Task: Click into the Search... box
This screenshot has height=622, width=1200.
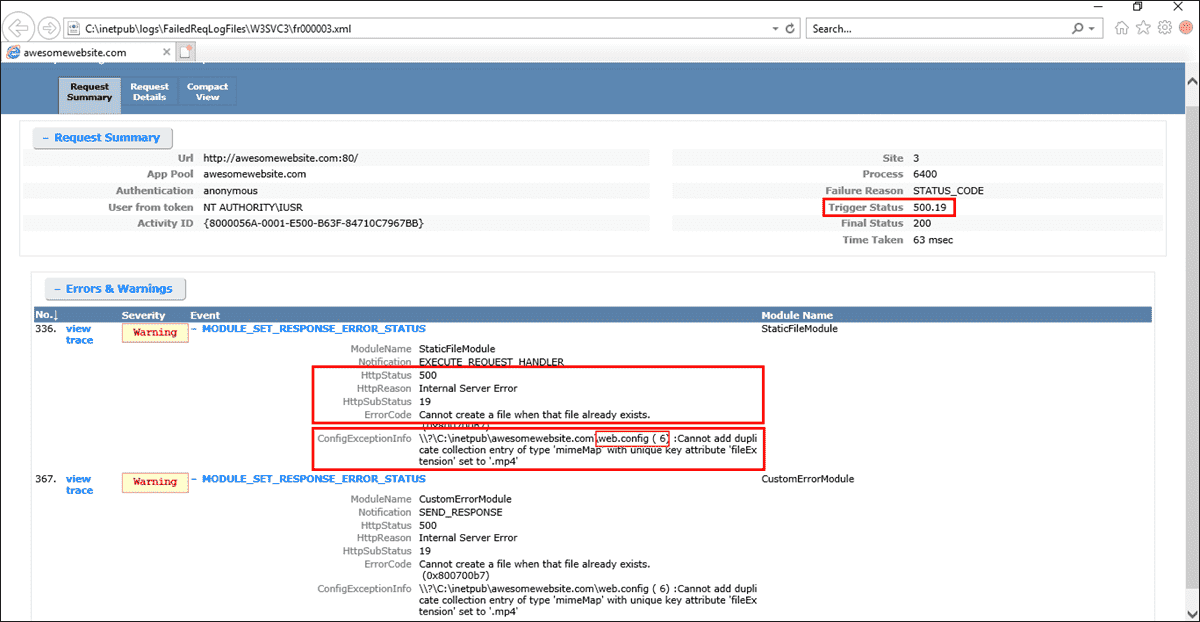Action: click(938, 28)
